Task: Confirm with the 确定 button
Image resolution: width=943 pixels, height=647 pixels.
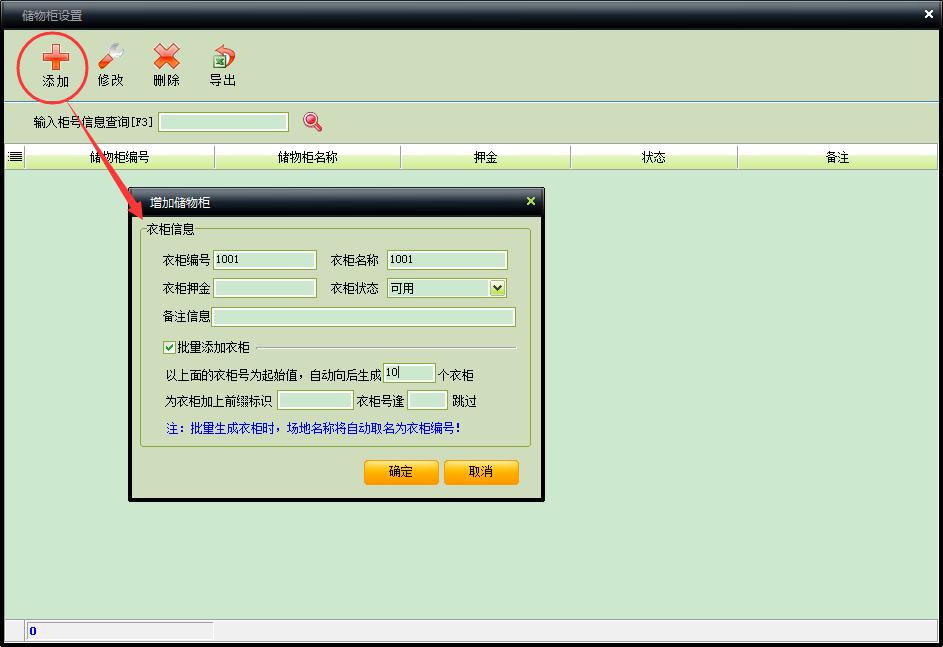Action: pyautogui.click(x=401, y=472)
